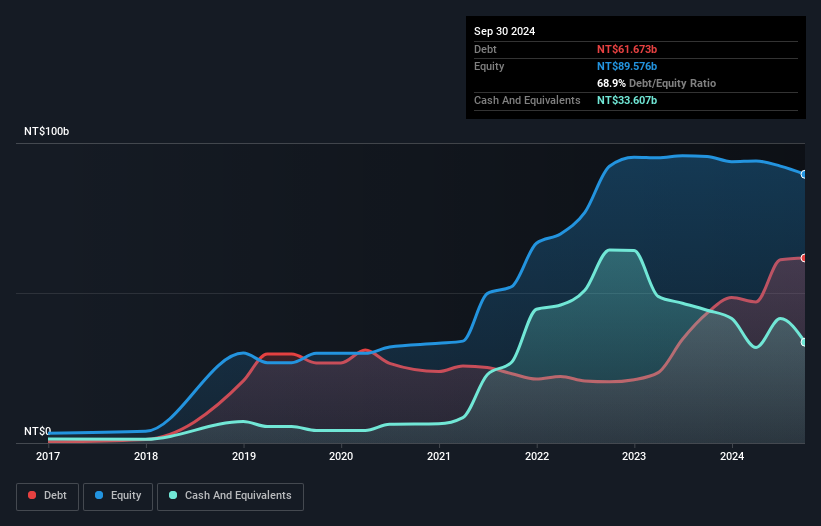Image resolution: width=821 pixels, height=526 pixels.
Task: Toggle the Equity series legend button
Action: coord(118,496)
